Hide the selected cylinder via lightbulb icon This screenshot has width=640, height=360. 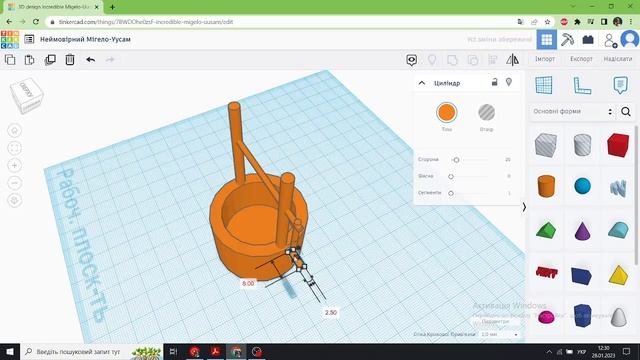509,82
